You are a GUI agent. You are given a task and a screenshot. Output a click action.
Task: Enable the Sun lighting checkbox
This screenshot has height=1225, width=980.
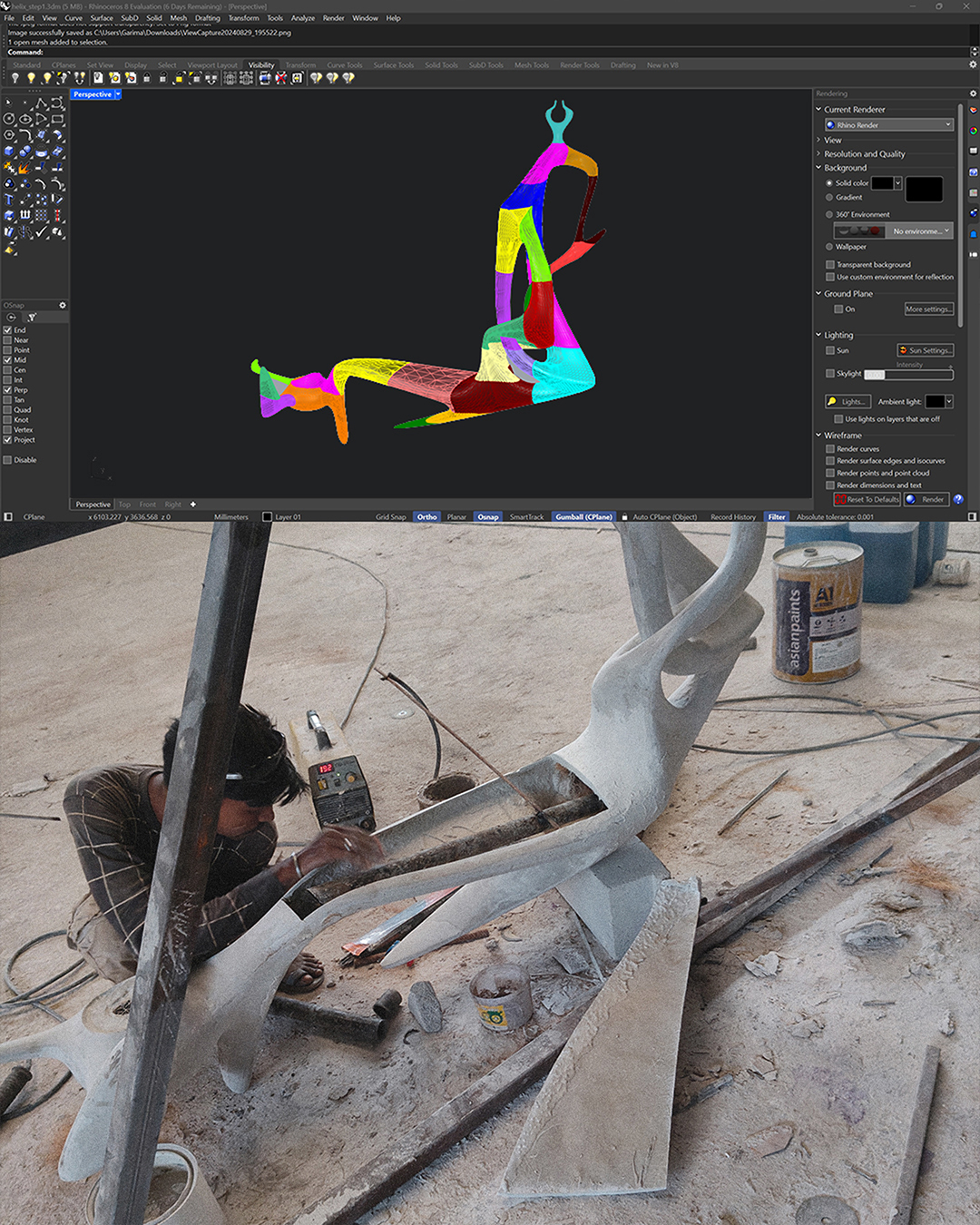[830, 350]
